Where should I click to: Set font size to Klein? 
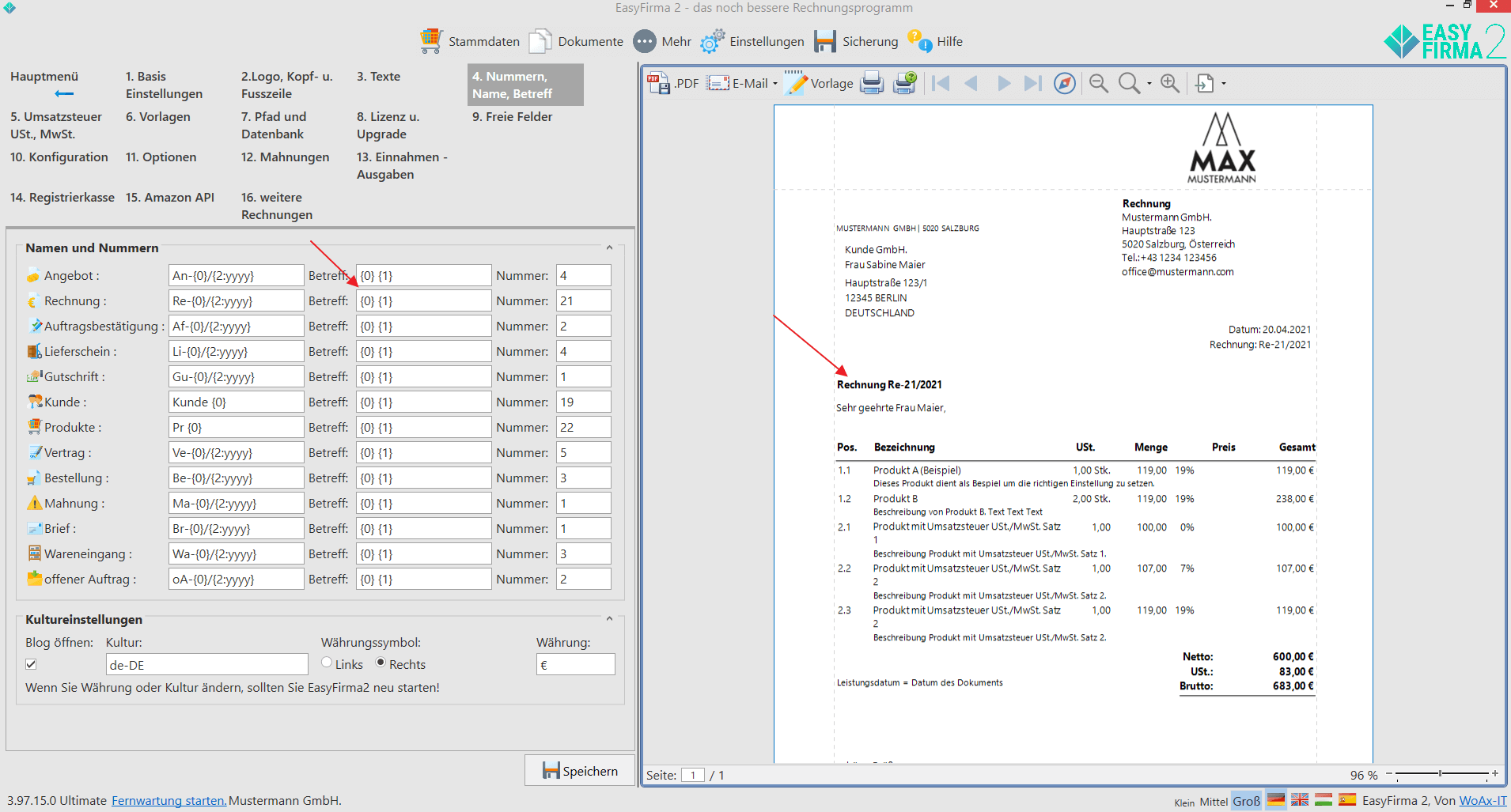pos(1184,803)
